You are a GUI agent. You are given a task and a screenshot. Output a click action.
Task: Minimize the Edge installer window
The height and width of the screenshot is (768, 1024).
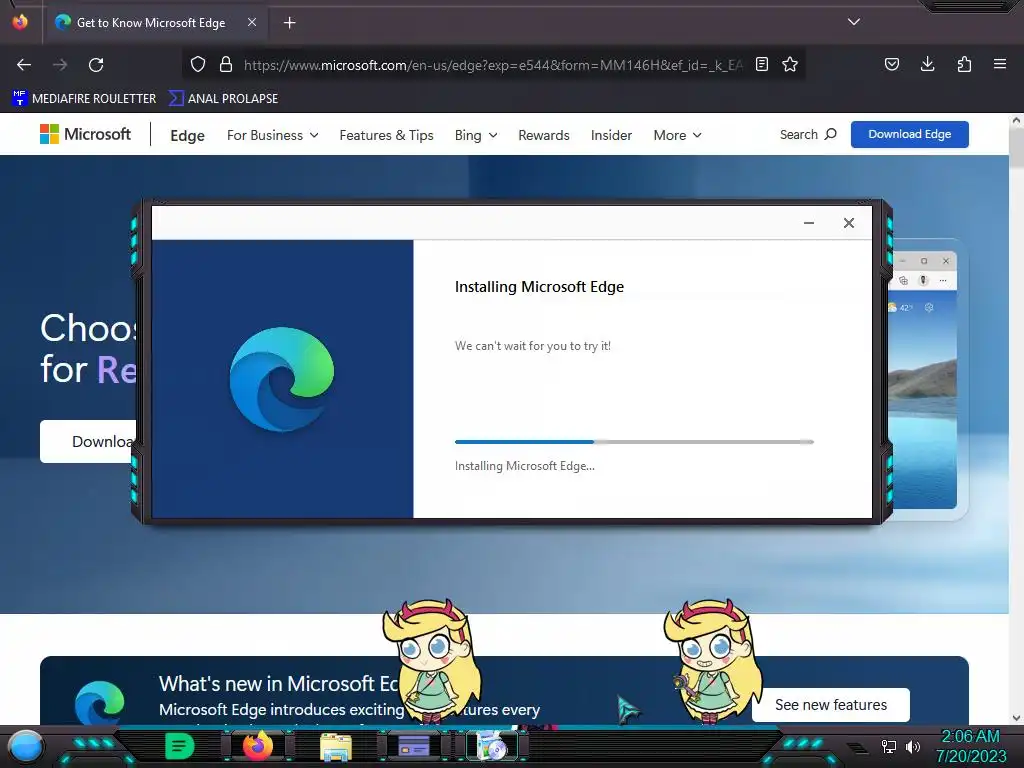[x=809, y=223]
